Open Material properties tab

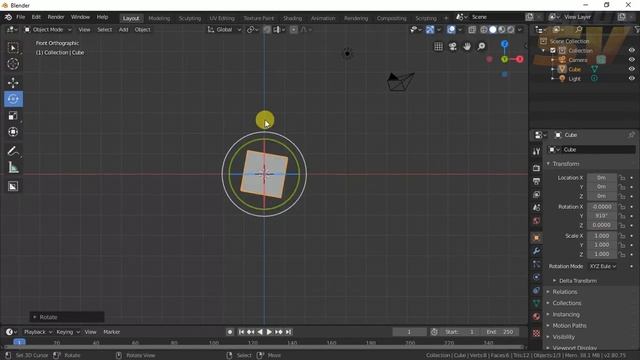tap(536, 316)
